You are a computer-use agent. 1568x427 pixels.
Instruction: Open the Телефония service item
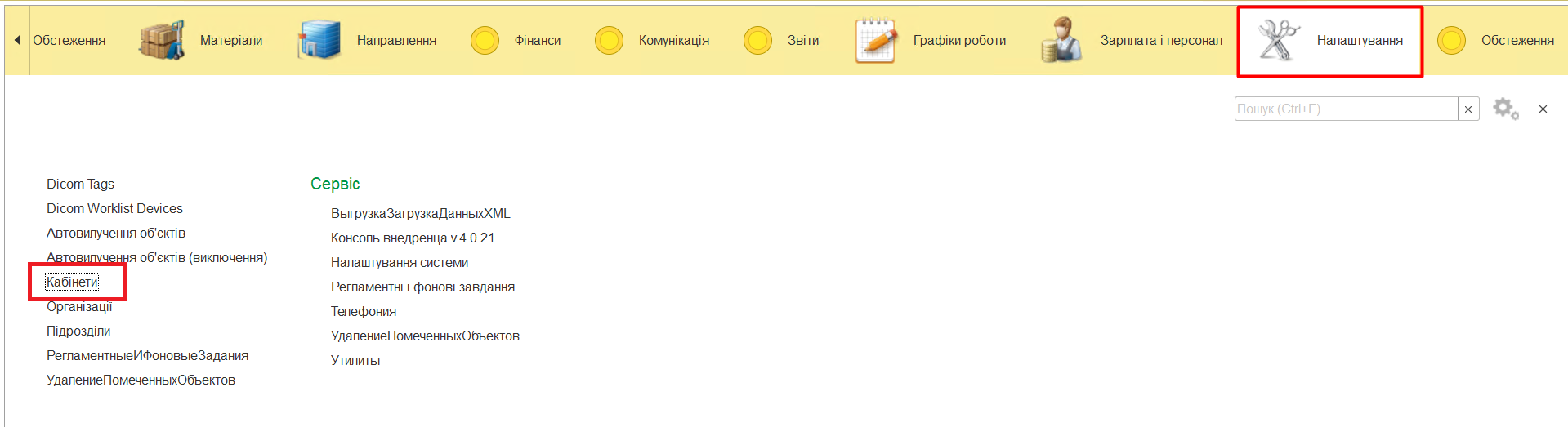[x=363, y=311]
